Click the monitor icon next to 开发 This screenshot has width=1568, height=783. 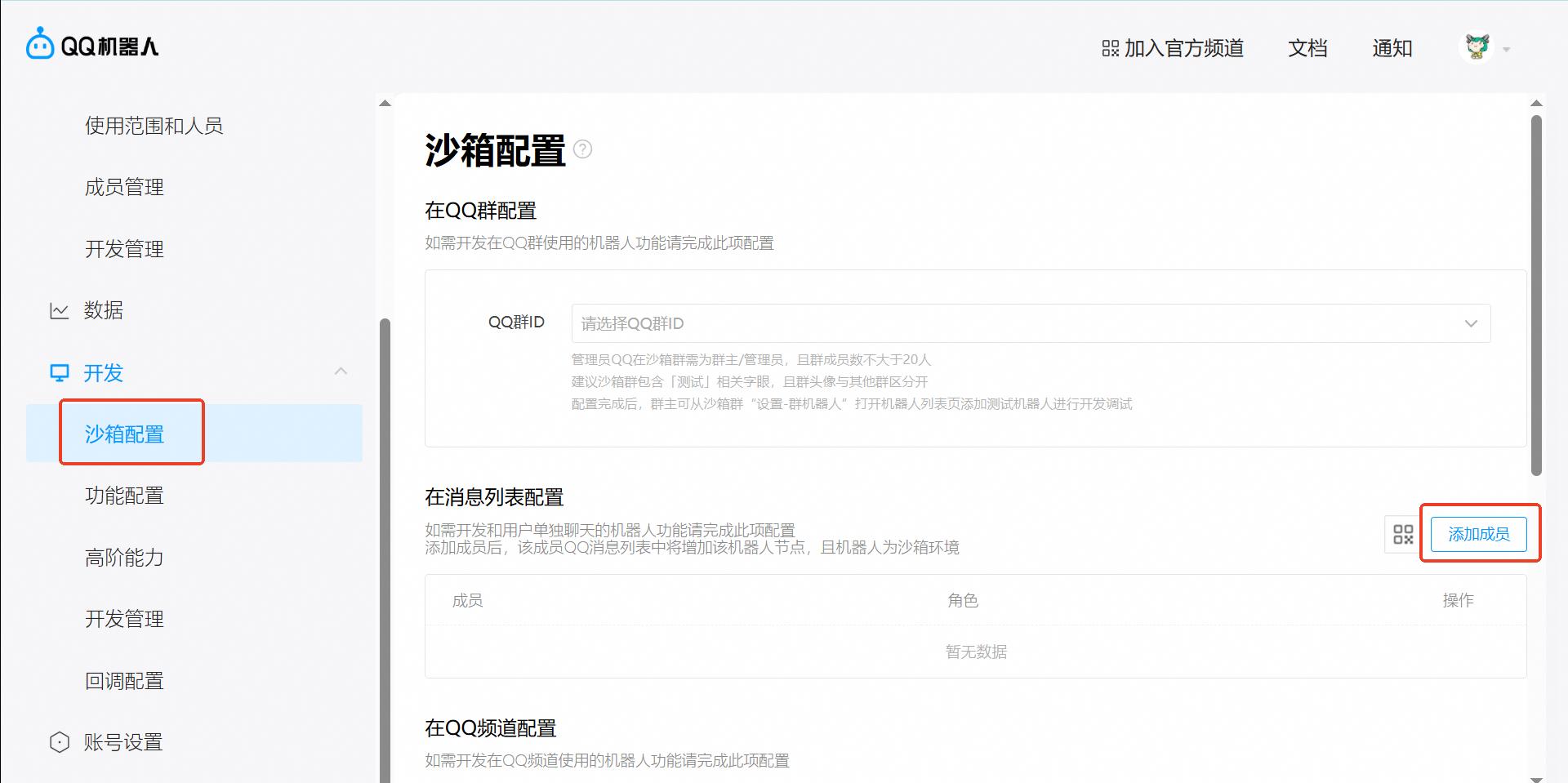(x=59, y=372)
